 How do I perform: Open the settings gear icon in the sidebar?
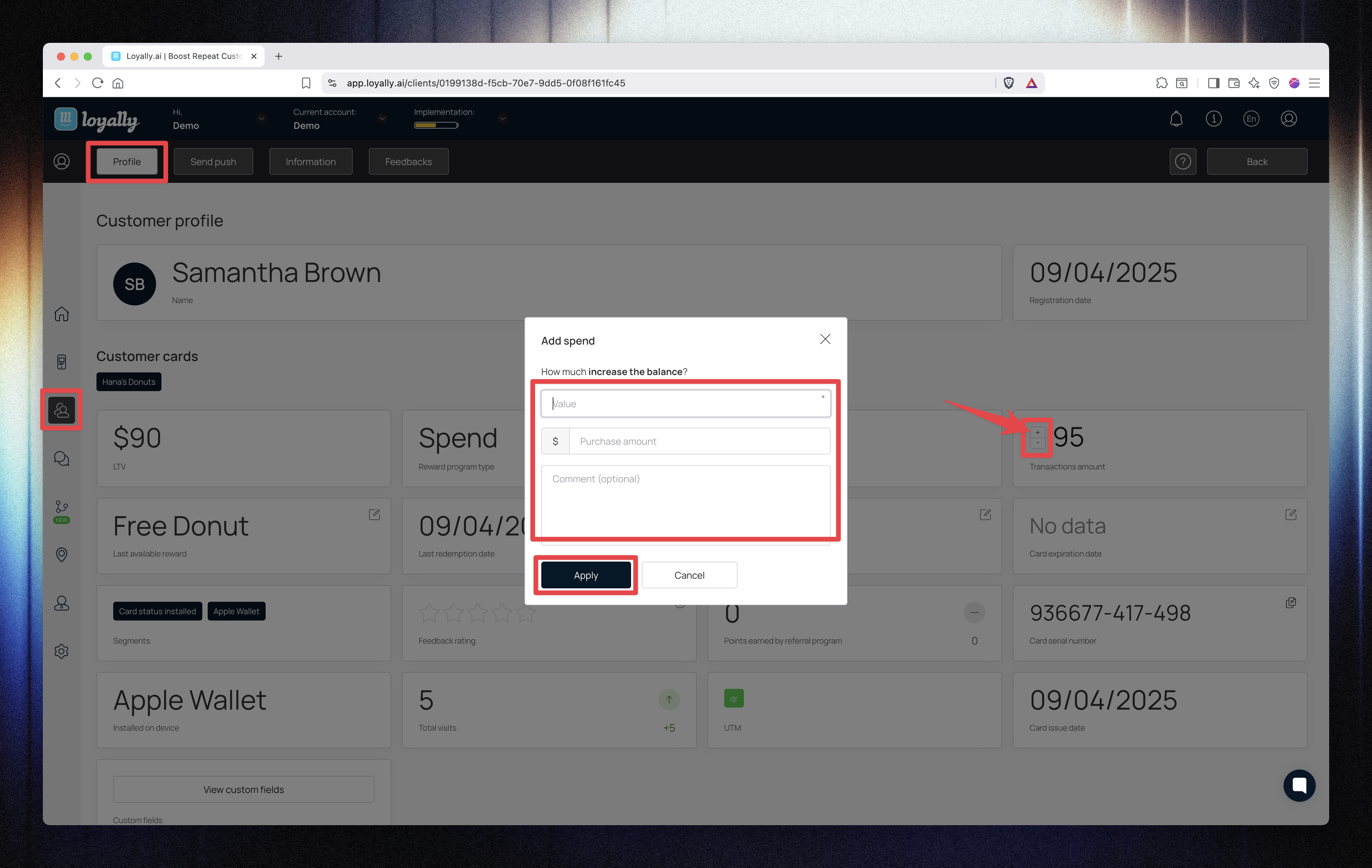pos(62,651)
